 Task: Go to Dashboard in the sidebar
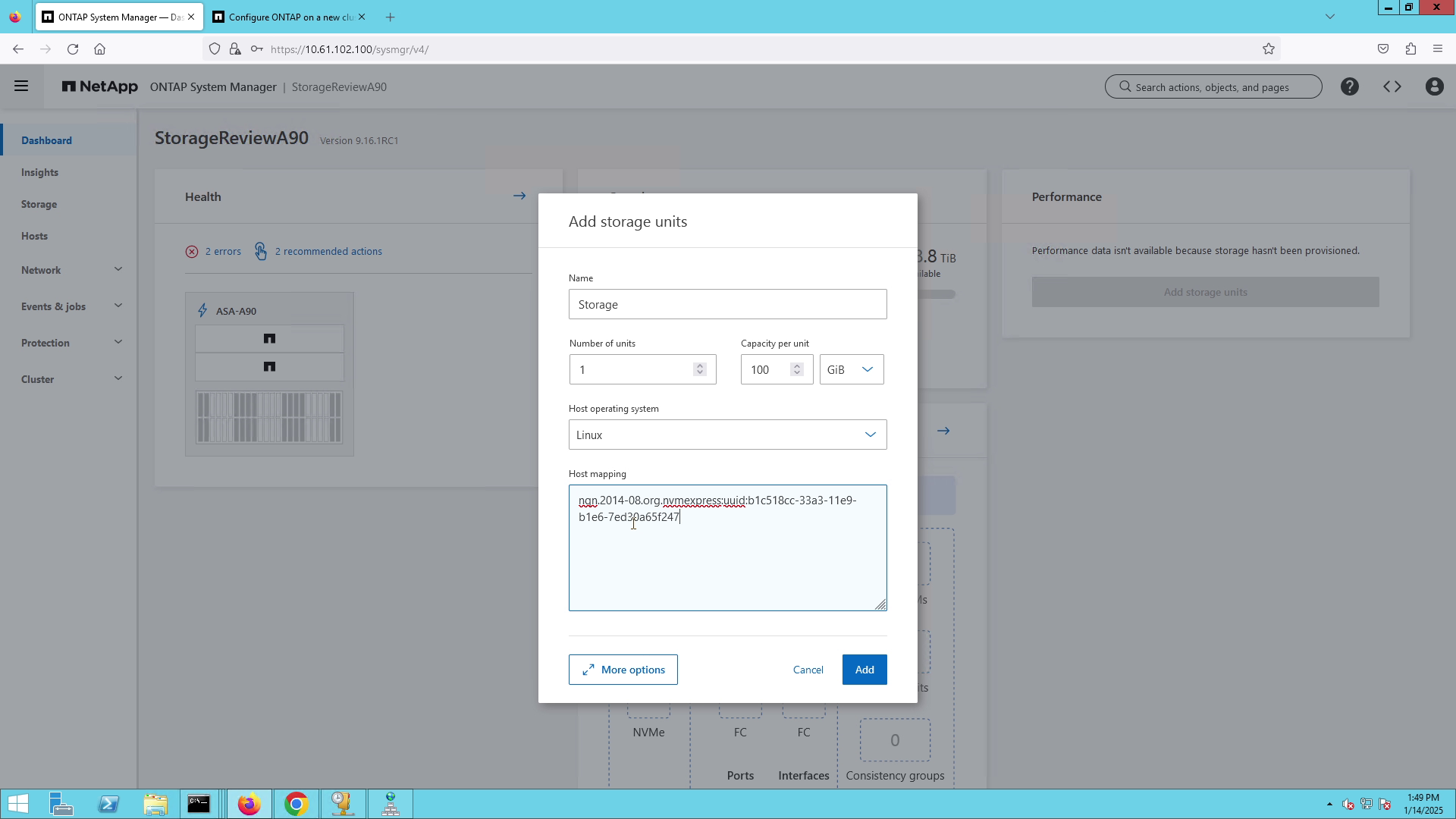pos(47,140)
